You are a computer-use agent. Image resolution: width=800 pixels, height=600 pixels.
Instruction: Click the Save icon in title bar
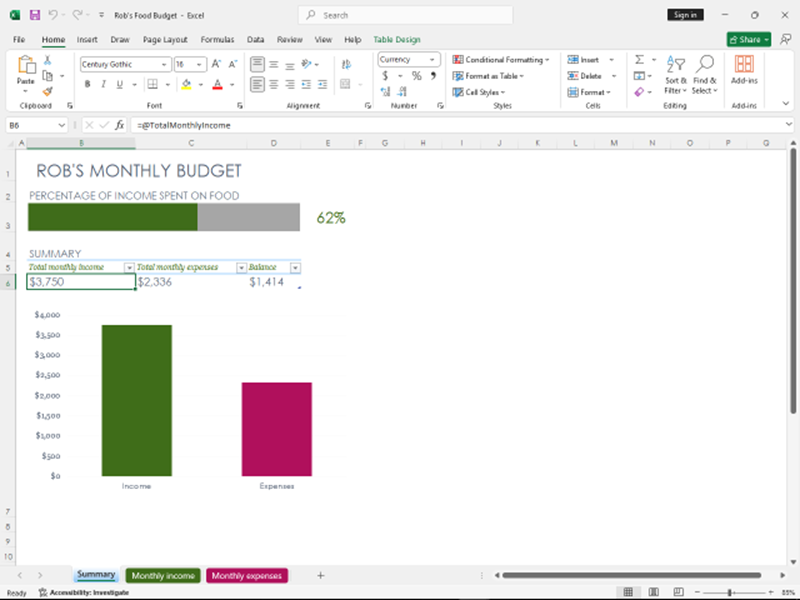tap(35, 15)
